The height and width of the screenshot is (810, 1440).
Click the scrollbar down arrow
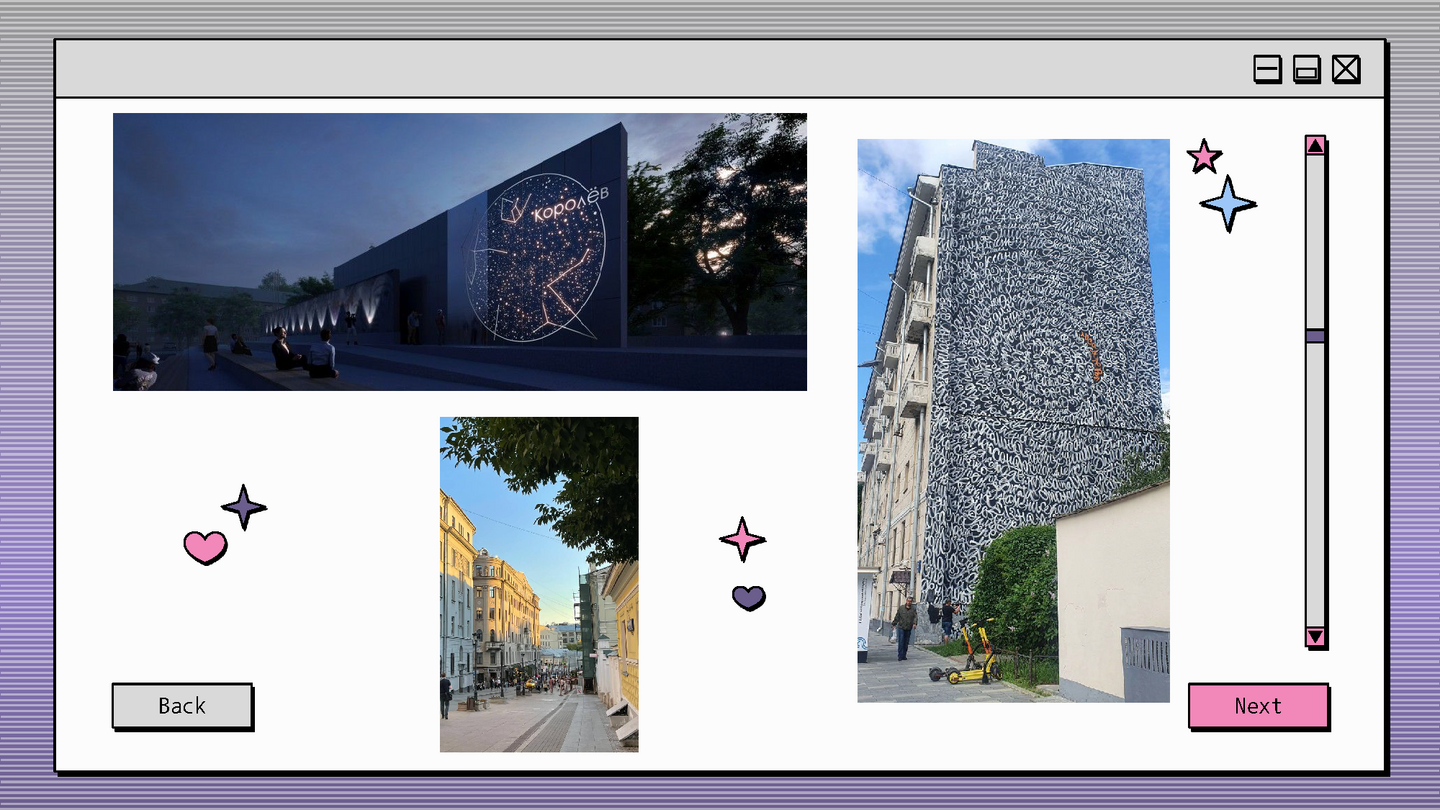tap(1315, 637)
